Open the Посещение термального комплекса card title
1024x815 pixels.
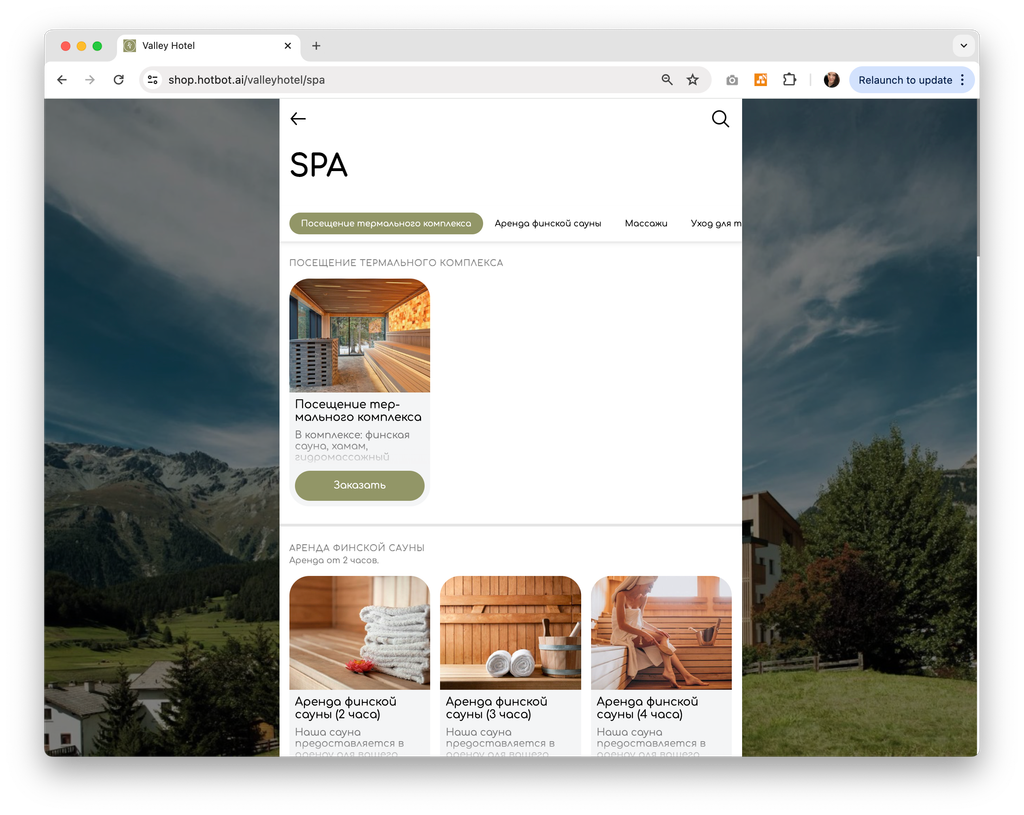(x=358, y=410)
